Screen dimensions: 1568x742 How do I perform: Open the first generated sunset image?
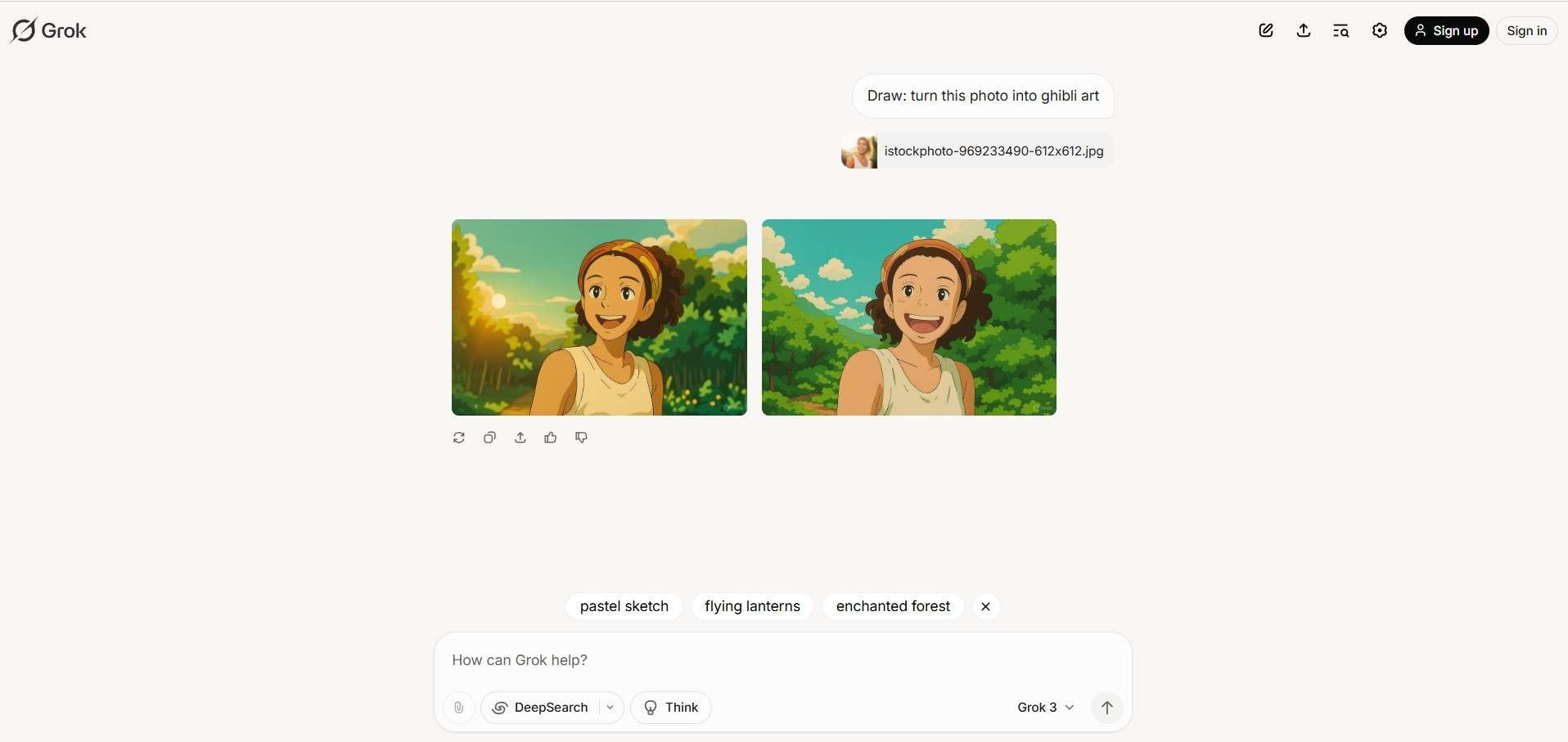pos(599,317)
